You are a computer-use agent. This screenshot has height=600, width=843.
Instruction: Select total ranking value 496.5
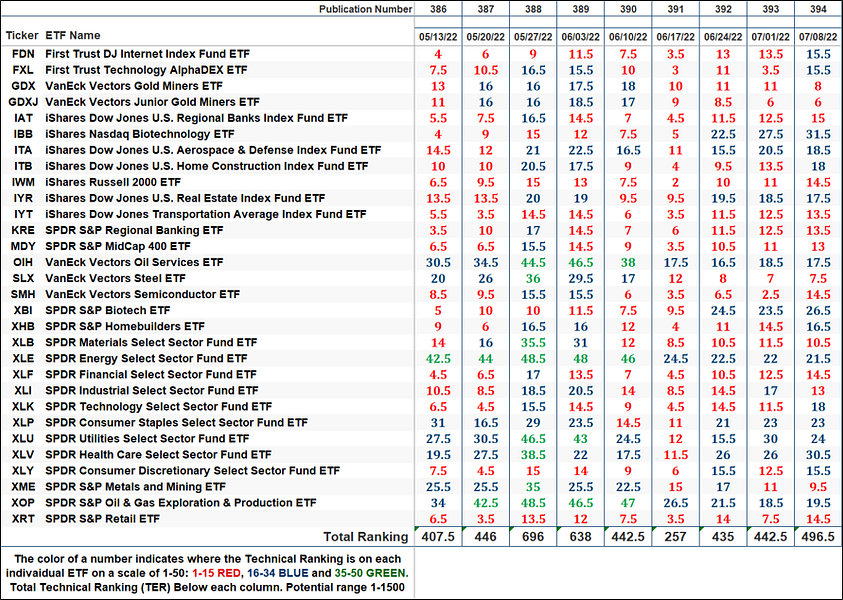tap(818, 537)
